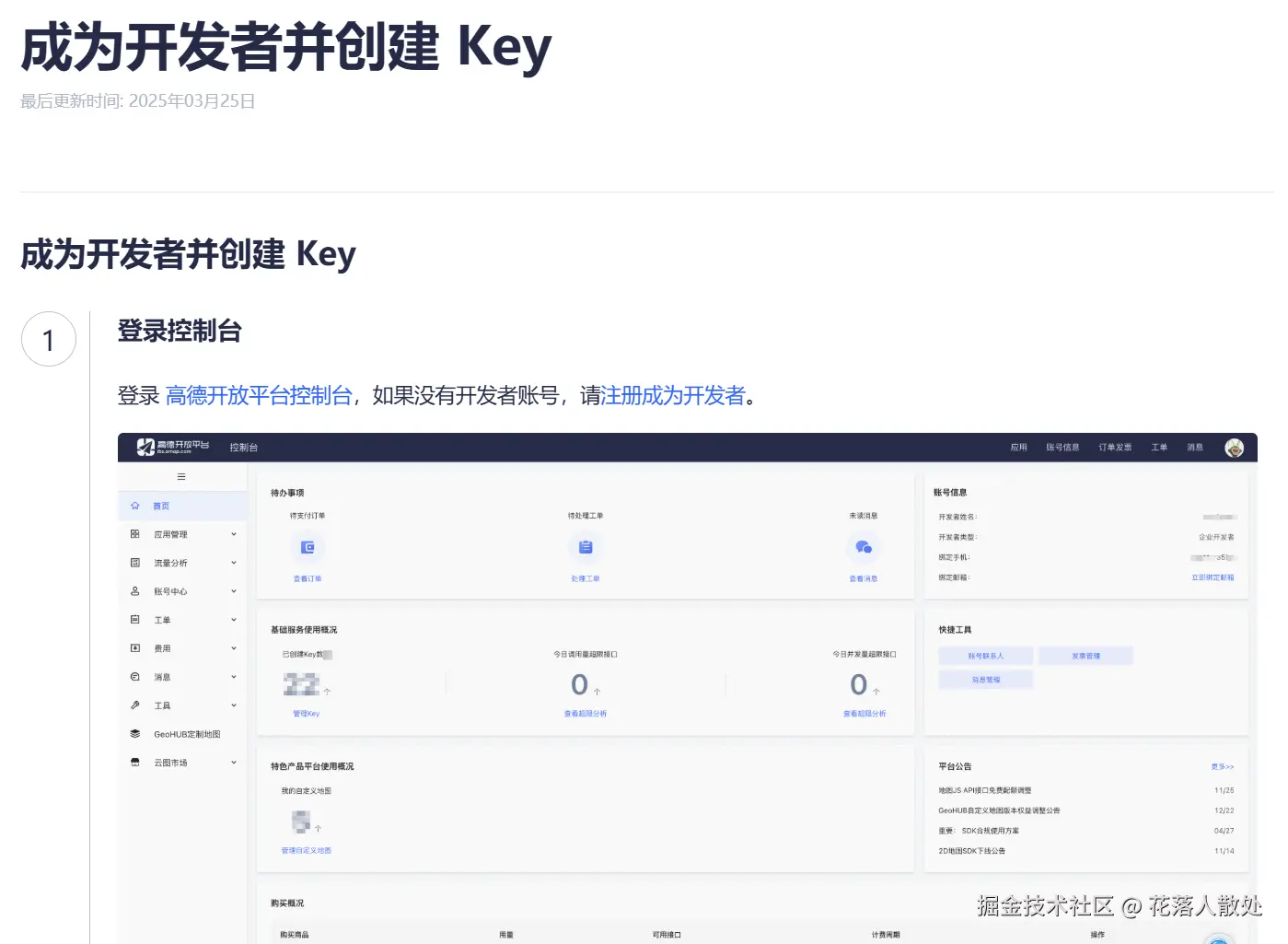This screenshot has height=944, width=1288.
Task: Click the 账号联系人 quick tool button
Action: (986, 656)
